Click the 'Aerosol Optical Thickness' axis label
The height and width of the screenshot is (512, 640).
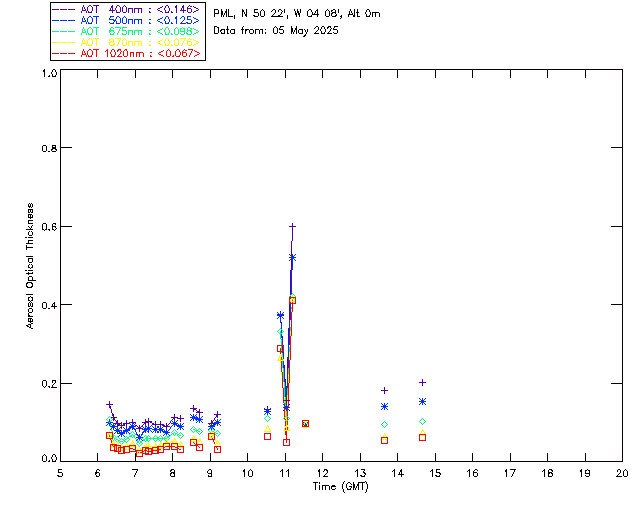click(x=30, y=266)
